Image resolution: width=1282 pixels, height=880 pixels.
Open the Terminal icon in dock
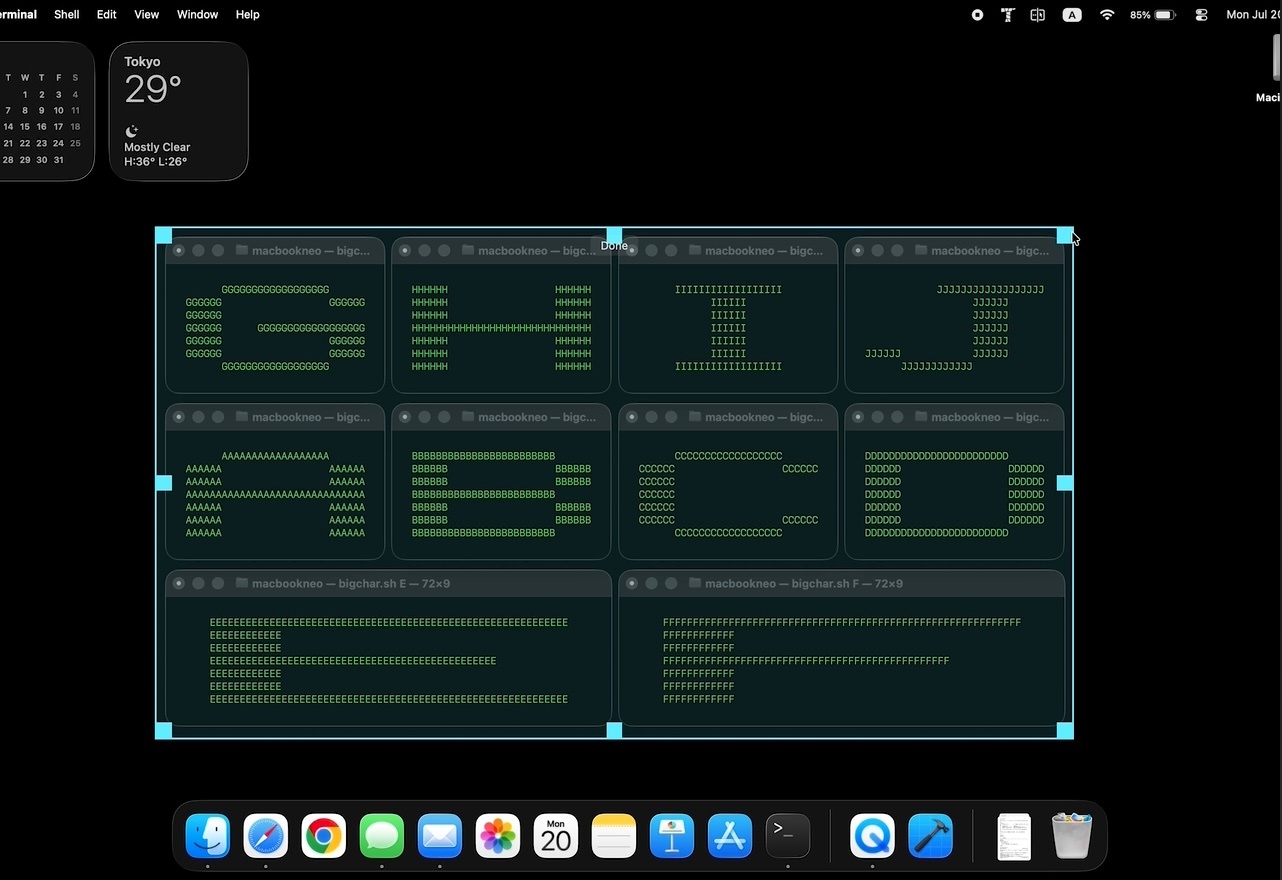[x=788, y=836]
